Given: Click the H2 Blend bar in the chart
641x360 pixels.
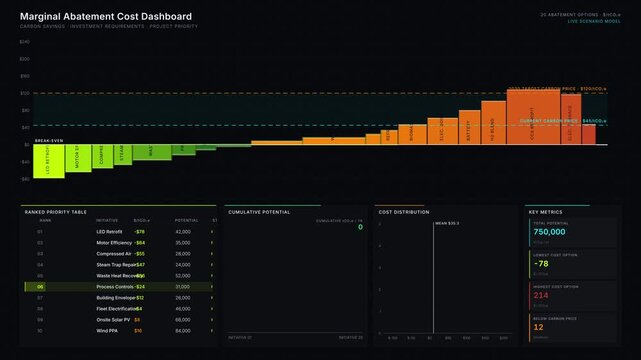Looking at the screenshot, I should click(493, 123).
